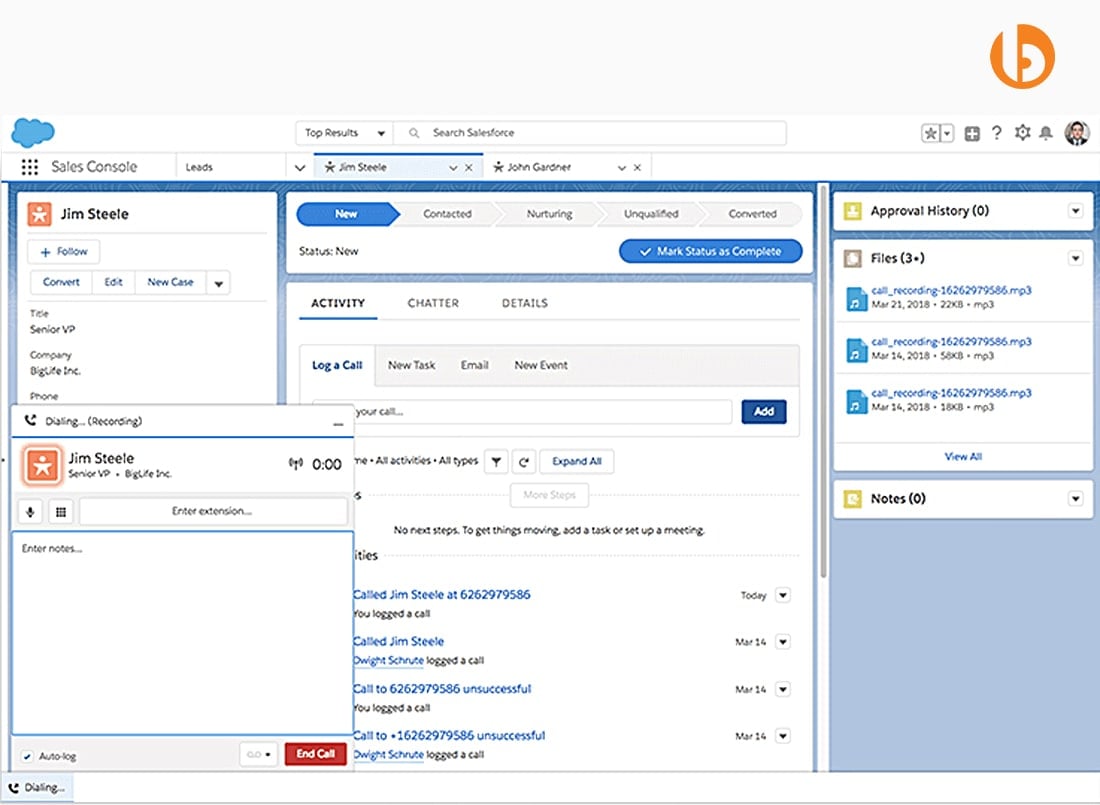Click Mark Status as Complete

[711, 251]
